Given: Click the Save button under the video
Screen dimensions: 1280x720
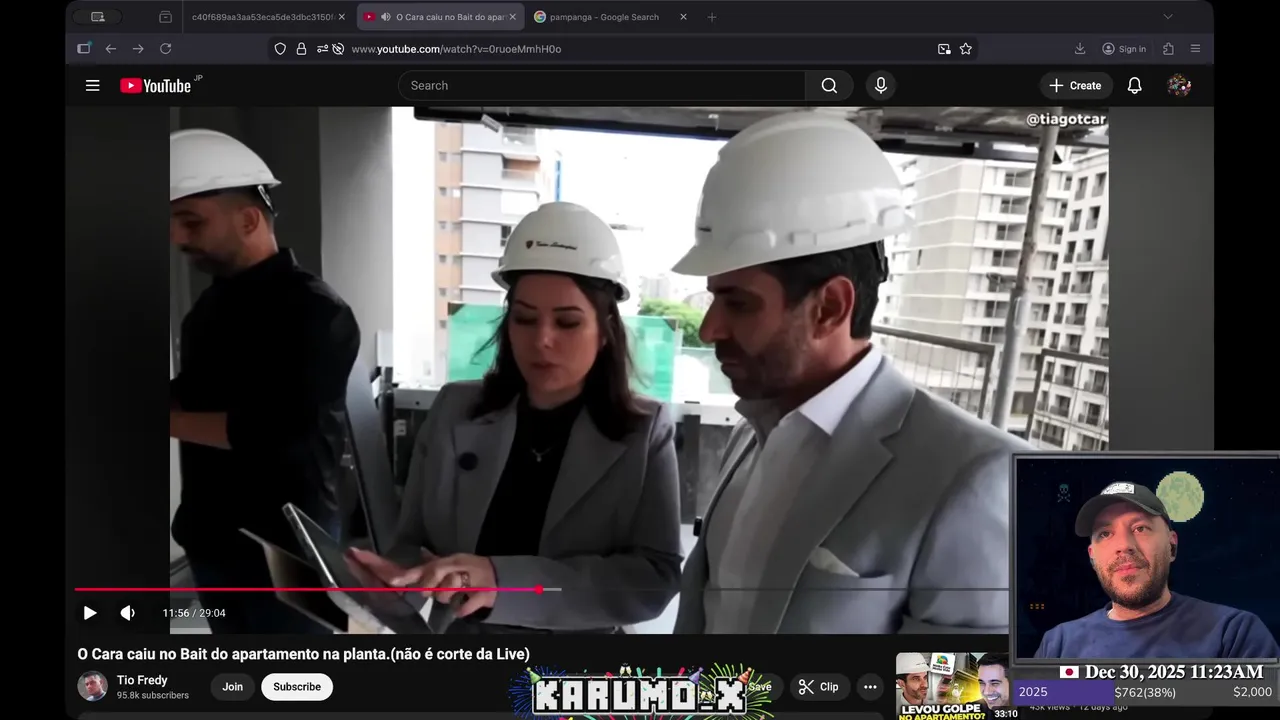Looking at the screenshot, I should tap(760, 687).
